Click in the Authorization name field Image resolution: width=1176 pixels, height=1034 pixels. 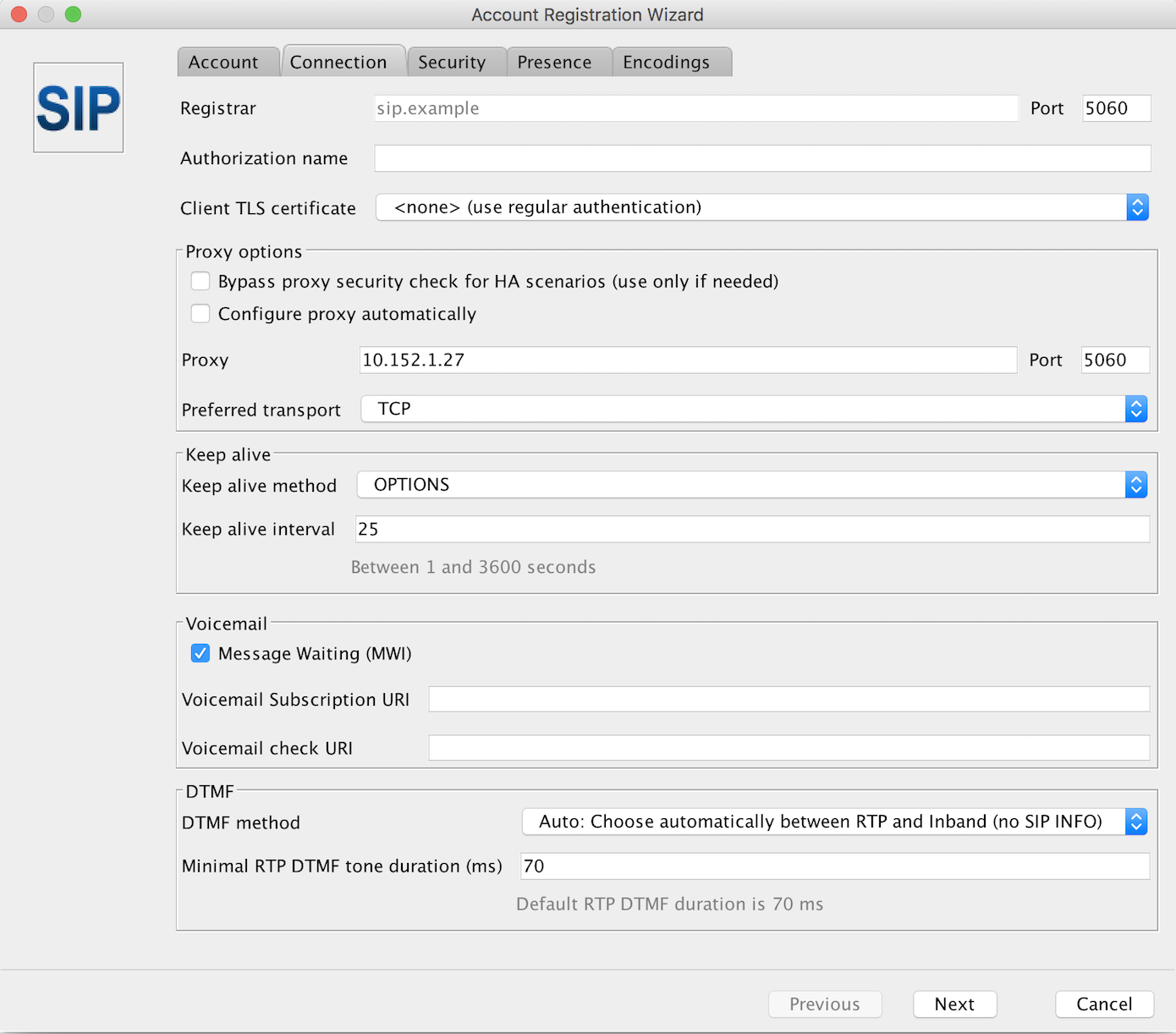(761, 157)
